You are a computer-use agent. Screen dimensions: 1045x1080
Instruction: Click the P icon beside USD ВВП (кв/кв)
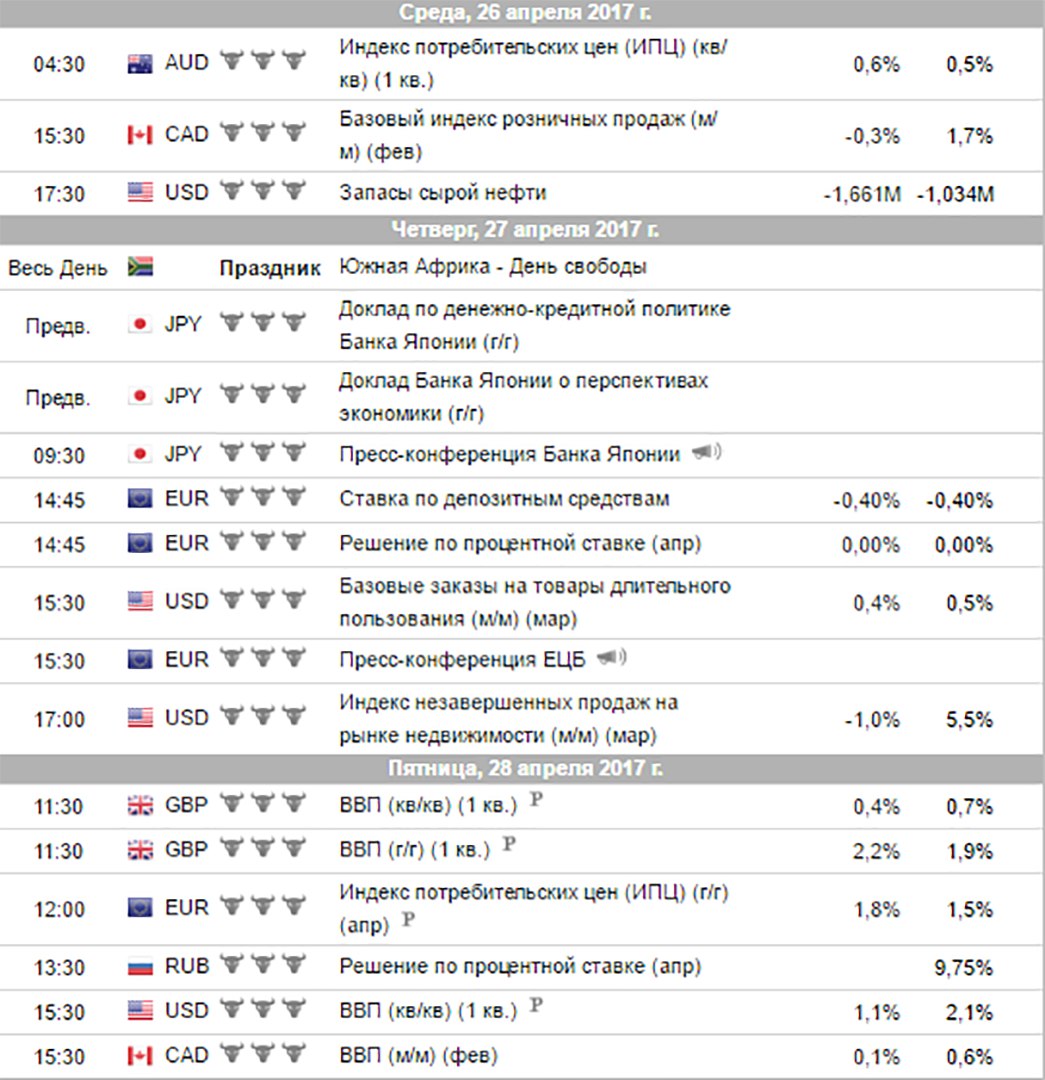pyautogui.click(x=536, y=1006)
